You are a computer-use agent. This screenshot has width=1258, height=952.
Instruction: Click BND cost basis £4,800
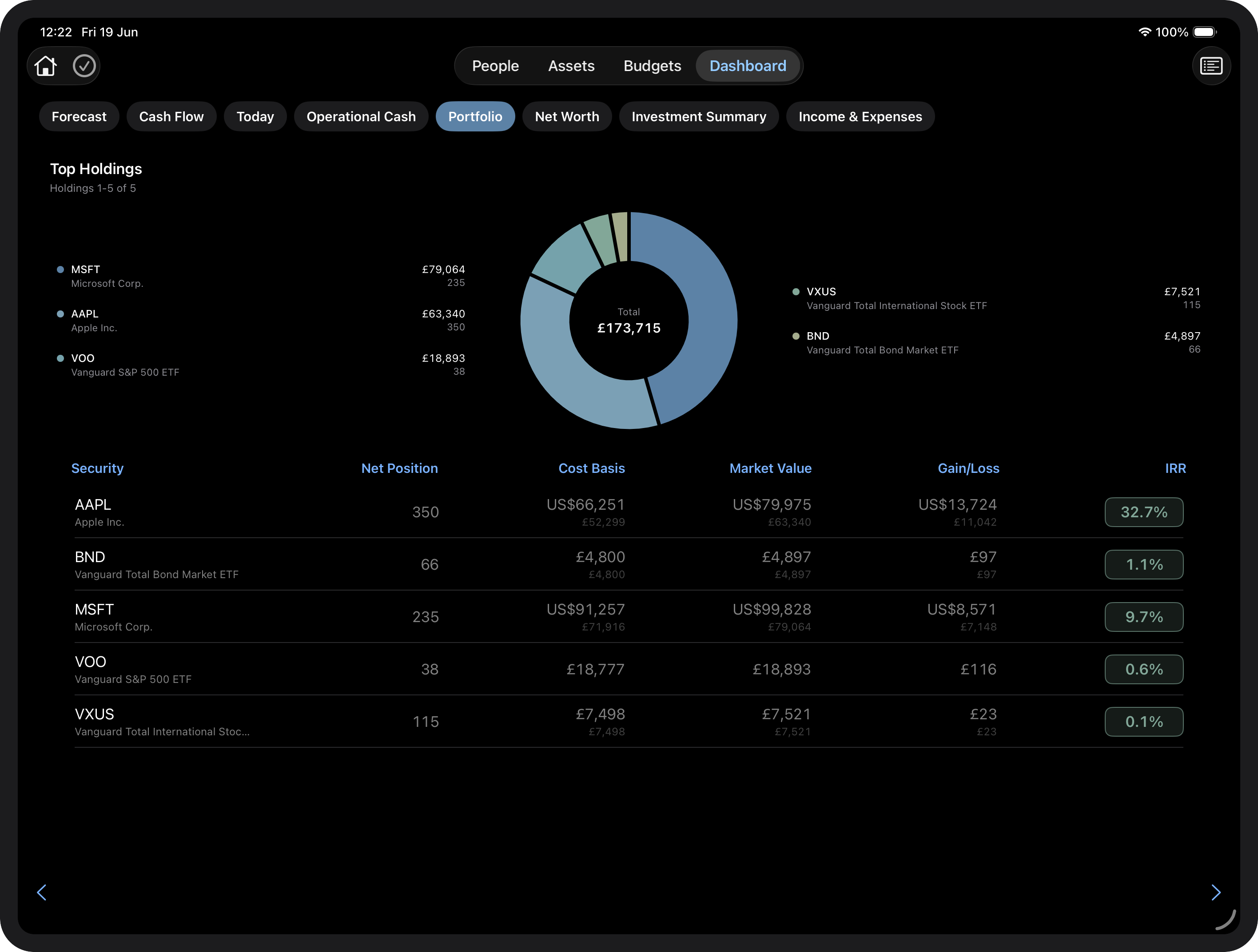pos(601,557)
